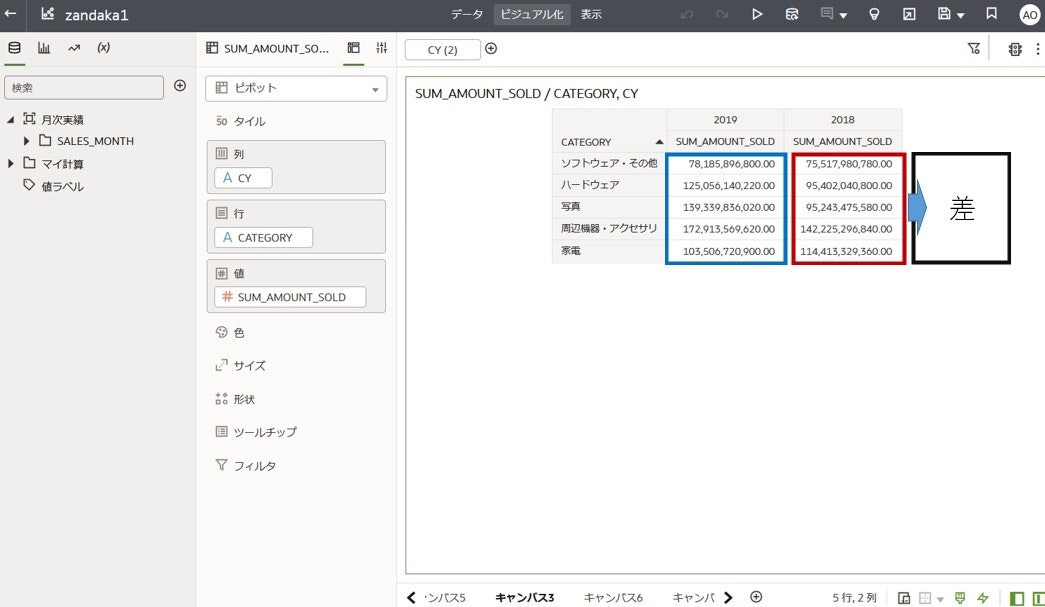The image size is (1045, 607).
Task: Switch to the データ tab
Action: [x=467, y=14]
